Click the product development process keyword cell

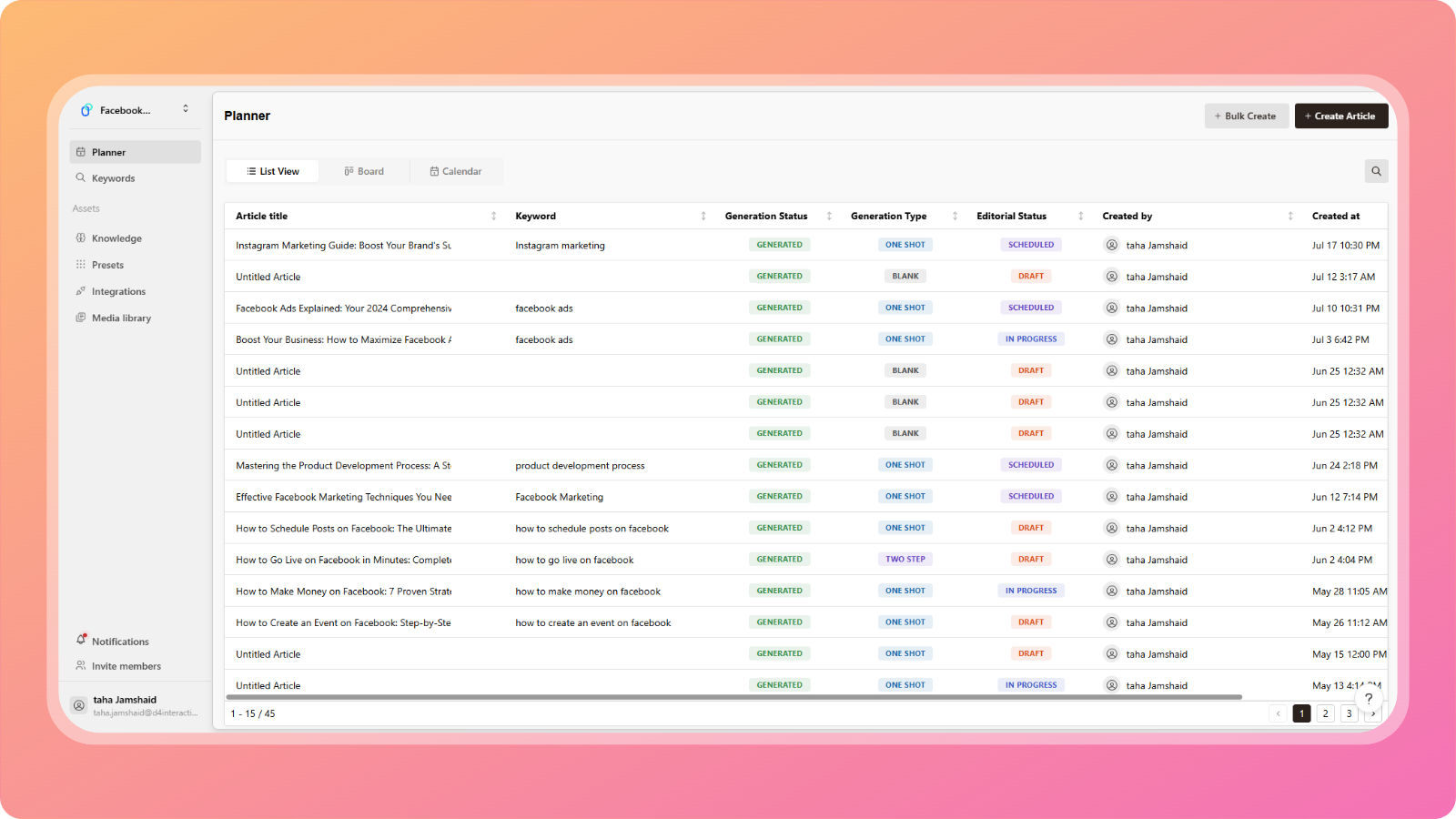click(580, 466)
